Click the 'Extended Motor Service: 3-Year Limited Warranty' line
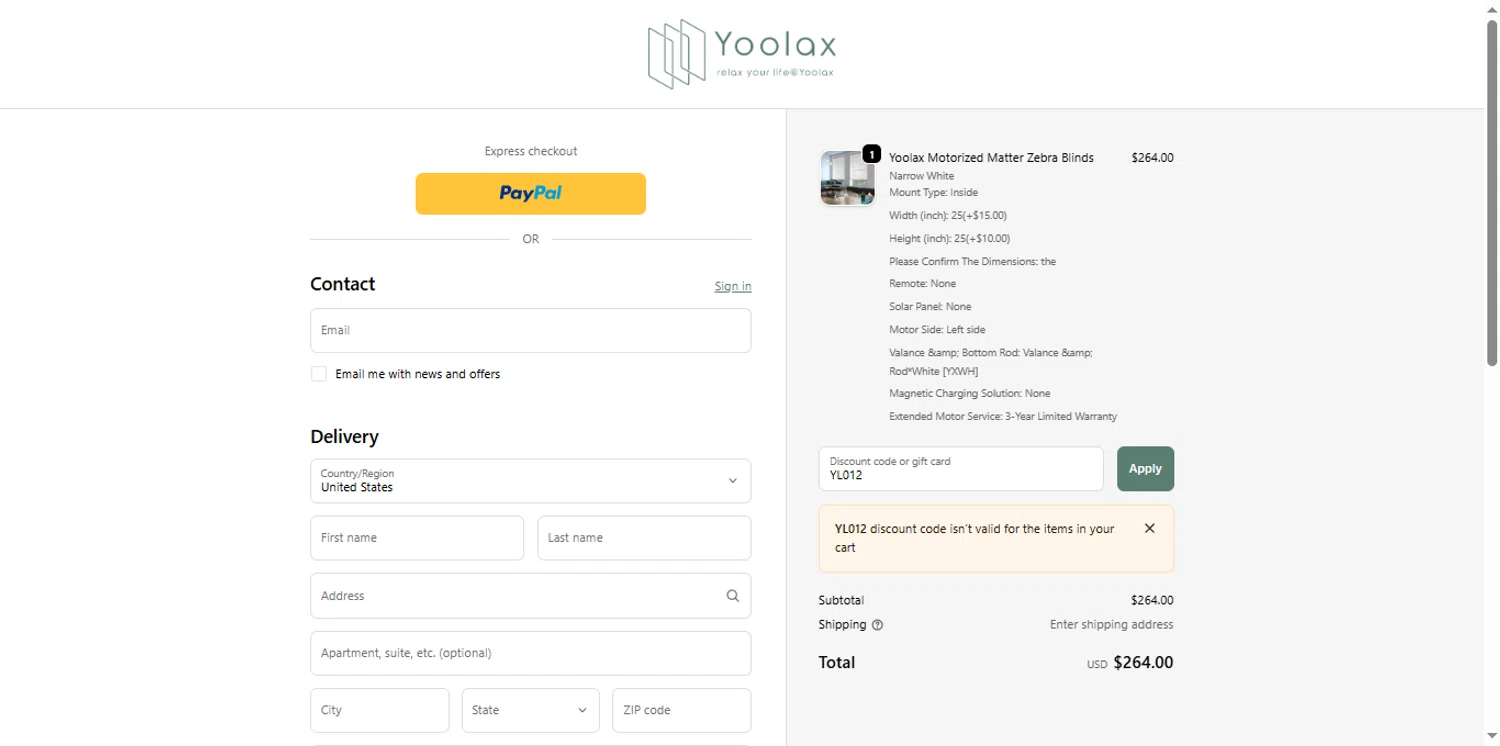Viewport: 1500px width, 746px height. click(x=1003, y=416)
